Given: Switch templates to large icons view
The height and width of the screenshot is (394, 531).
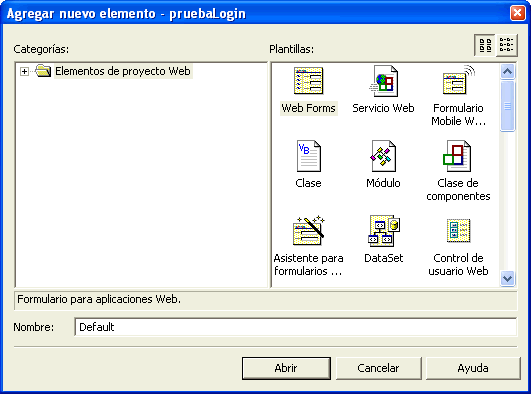Looking at the screenshot, I should tap(485, 45).
